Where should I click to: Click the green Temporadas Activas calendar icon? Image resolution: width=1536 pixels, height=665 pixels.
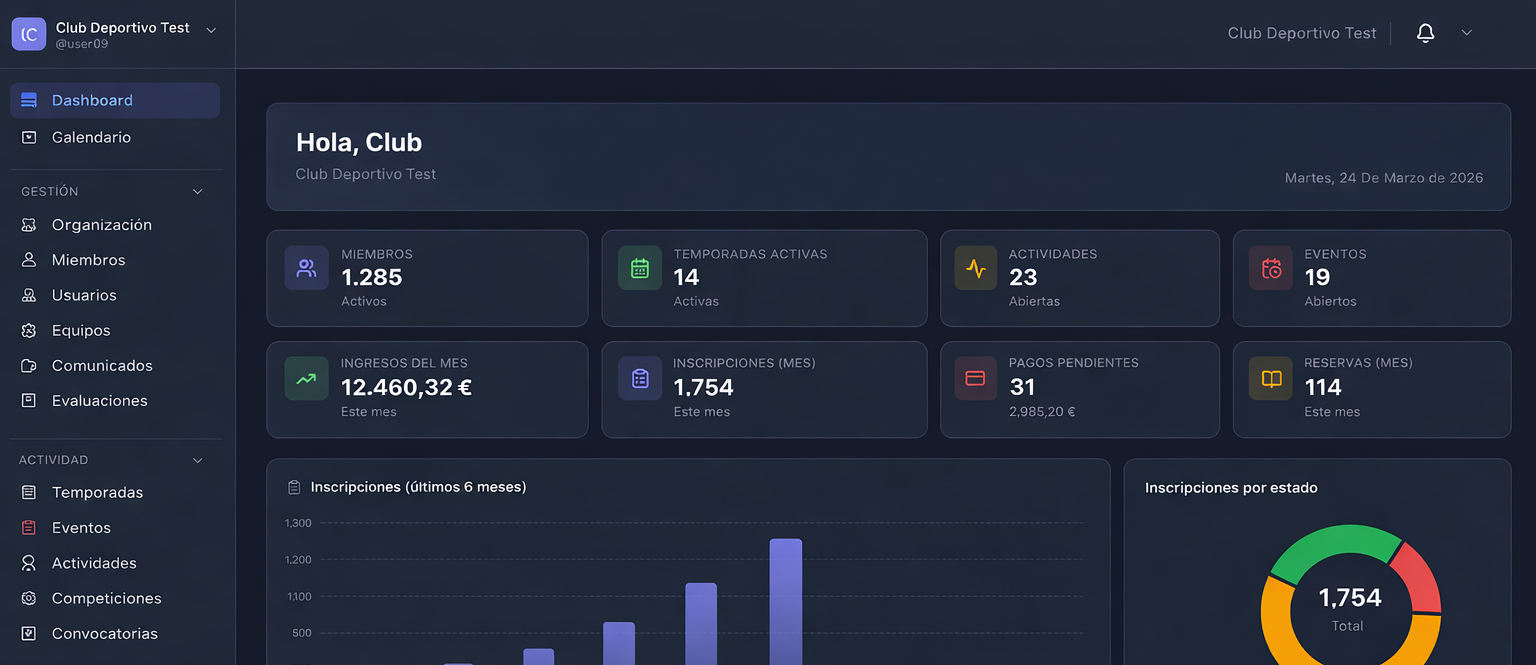click(639, 268)
